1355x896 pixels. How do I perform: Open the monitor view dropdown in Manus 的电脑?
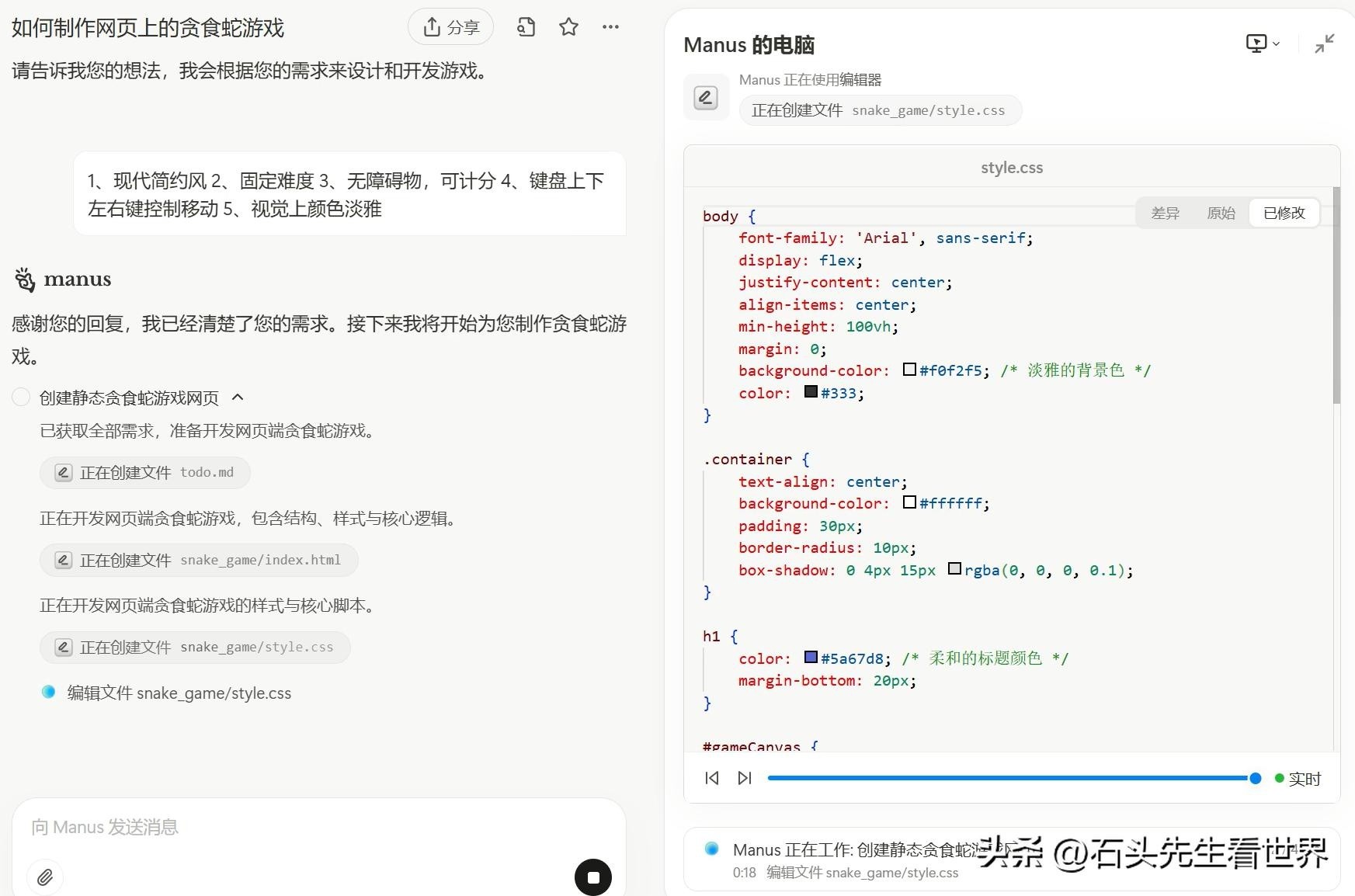[1263, 43]
